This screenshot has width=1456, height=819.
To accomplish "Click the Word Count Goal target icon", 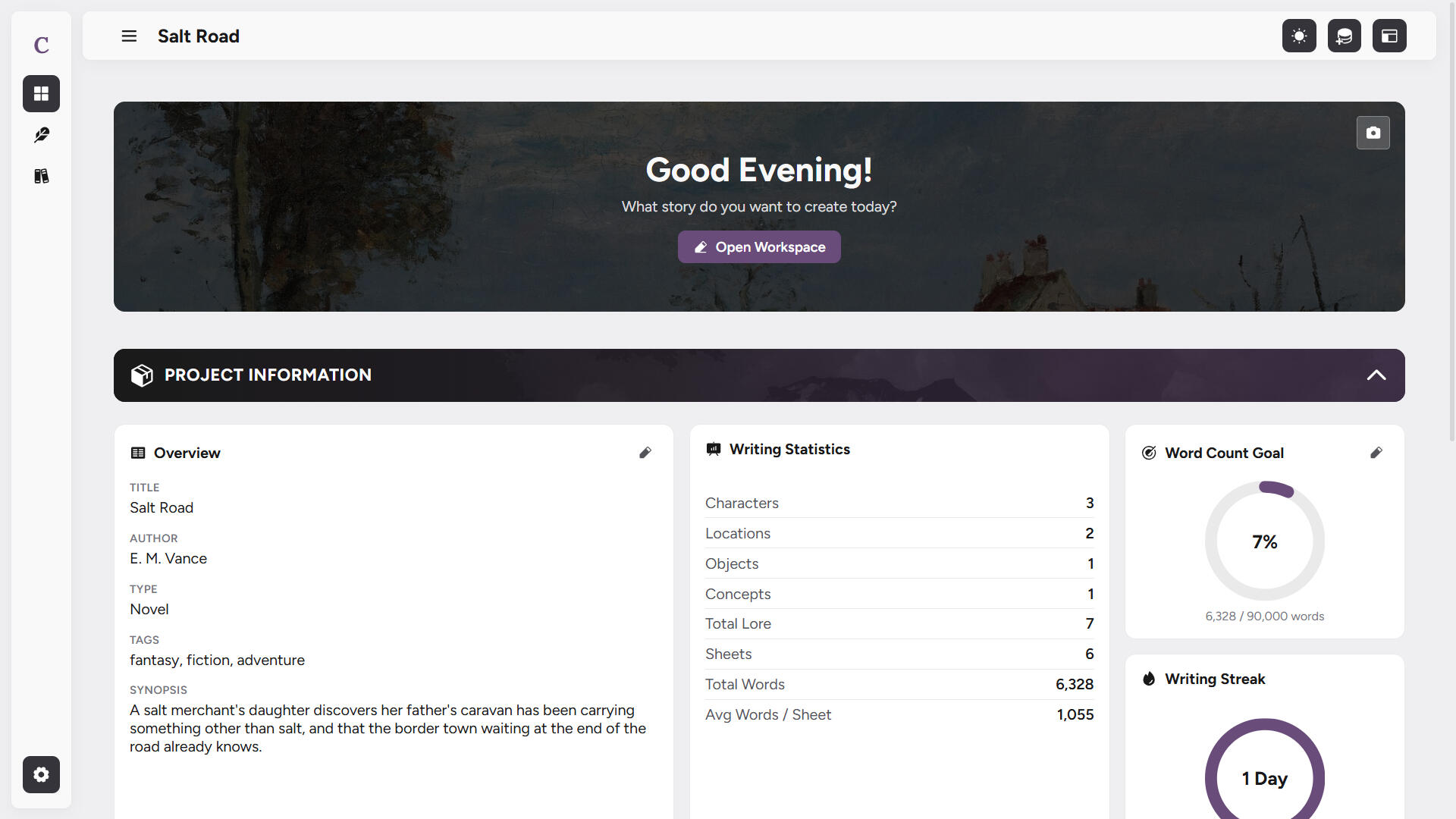I will pyautogui.click(x=1149, y=453).
